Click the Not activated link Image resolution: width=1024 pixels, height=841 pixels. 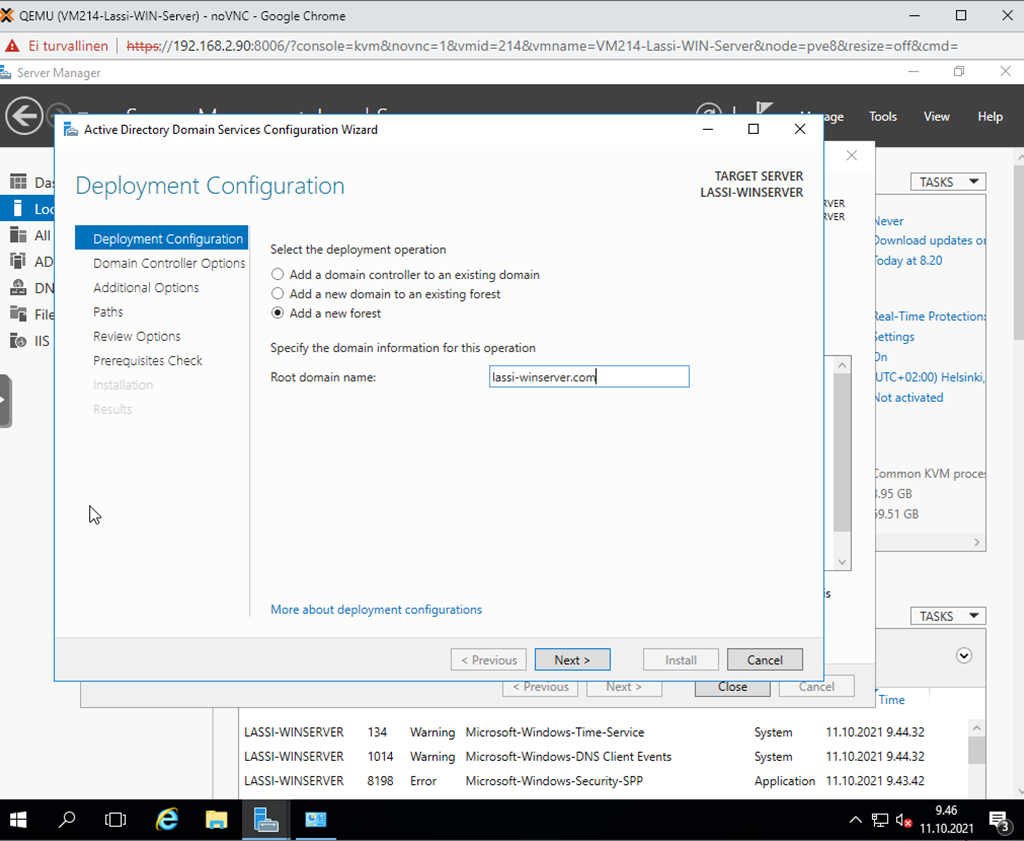point(908,397)
